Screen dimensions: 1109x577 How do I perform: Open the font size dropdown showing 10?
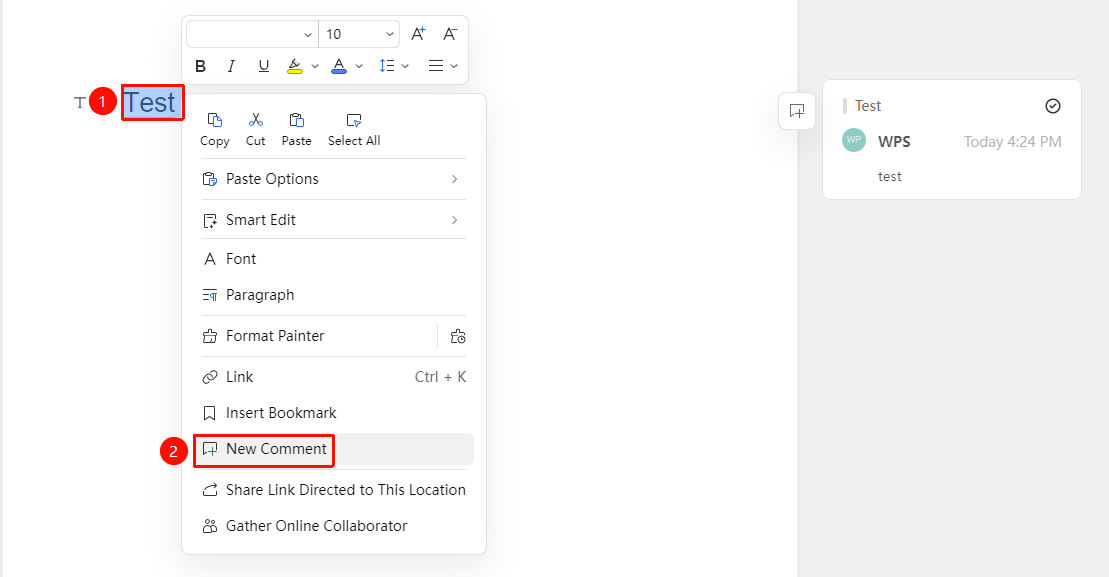click(359, 34)
